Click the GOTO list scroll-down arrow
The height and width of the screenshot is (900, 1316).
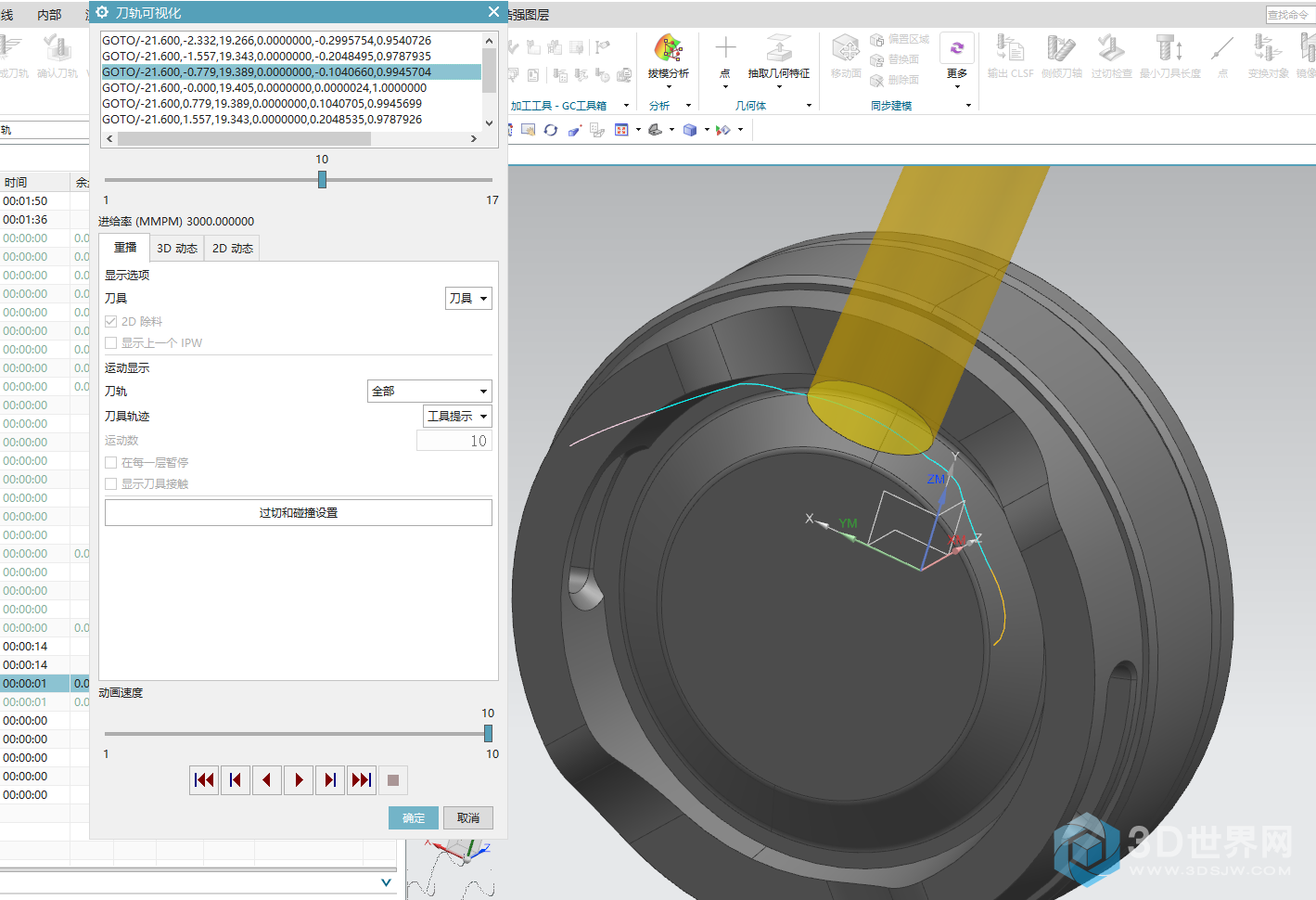click(490, 122)
